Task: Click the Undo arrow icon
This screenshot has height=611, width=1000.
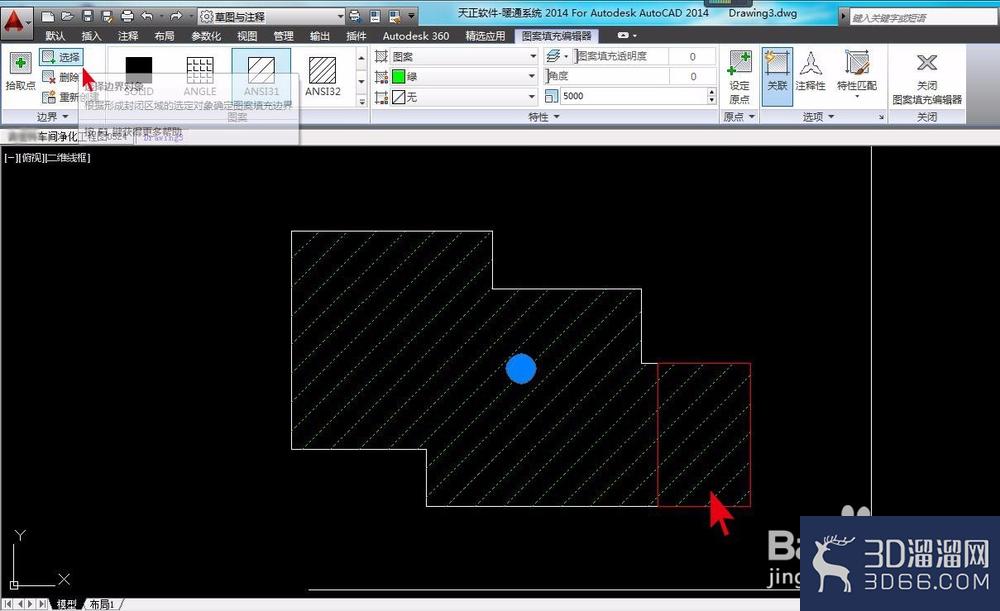Action: pos(147,16)
